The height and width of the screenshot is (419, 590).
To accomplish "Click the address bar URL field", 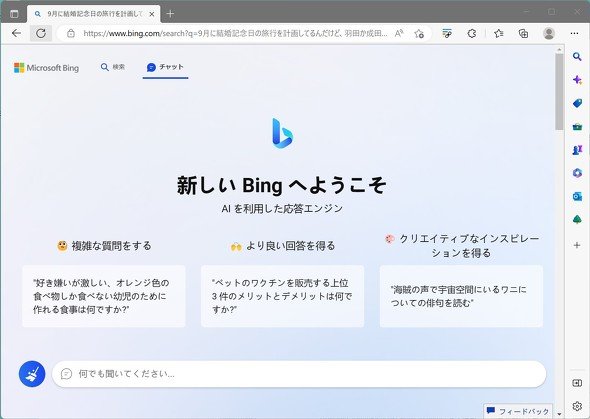I will [x=235, y=33].
